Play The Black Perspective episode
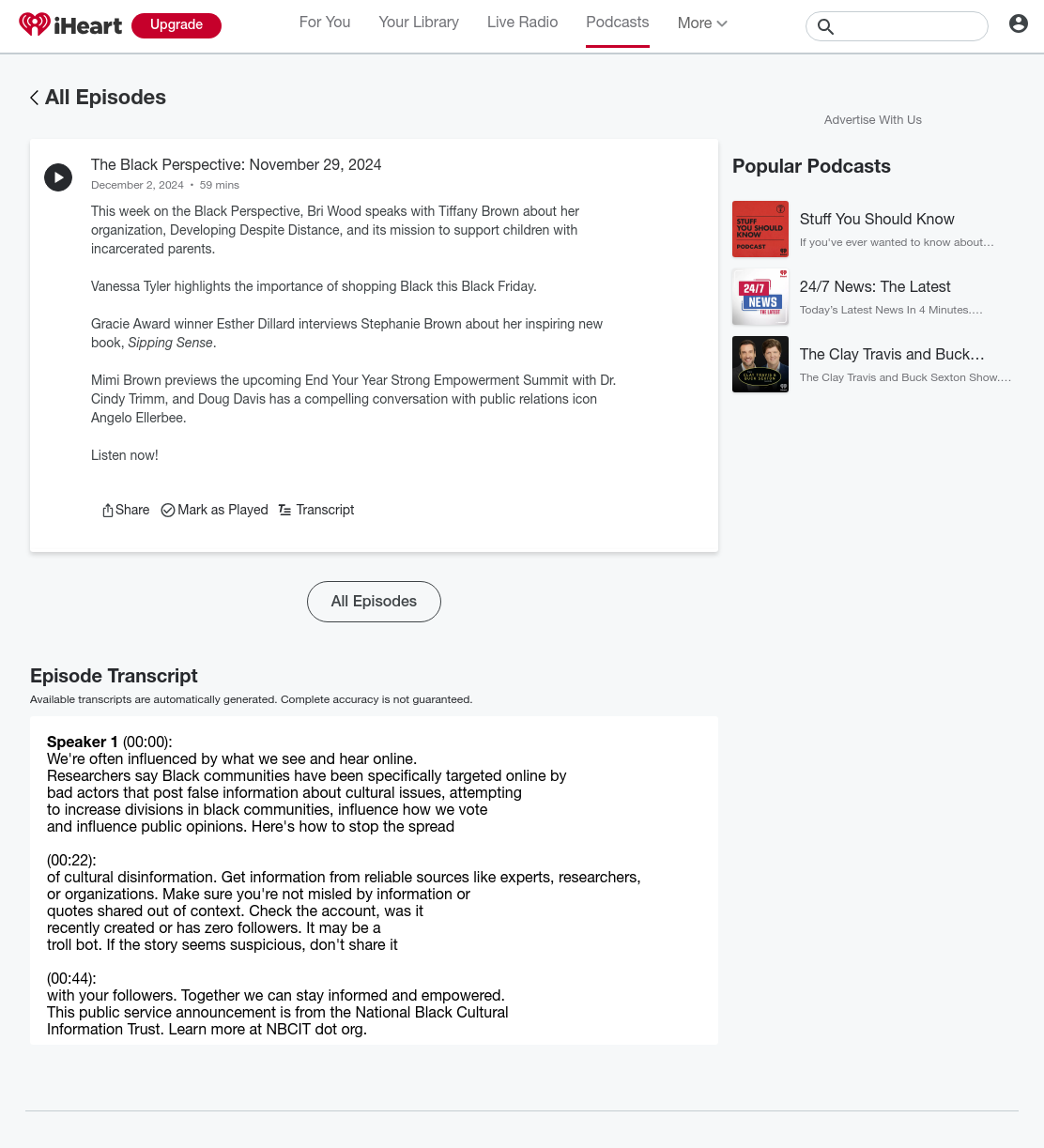The height and width of the screenshot is (1148, 1044). point(58,177)
